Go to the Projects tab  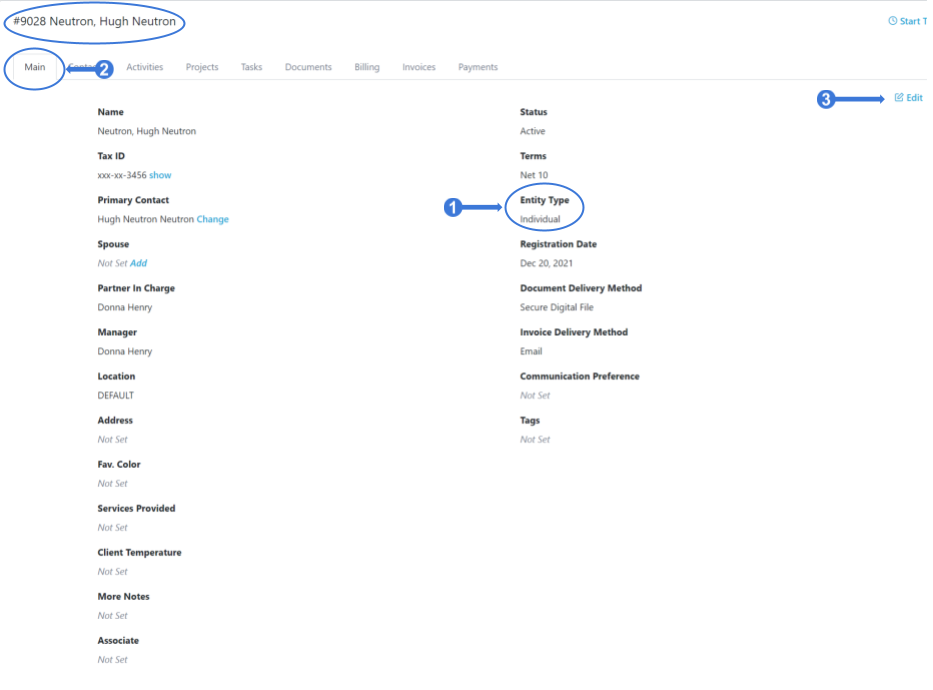(x=202, y=68)
